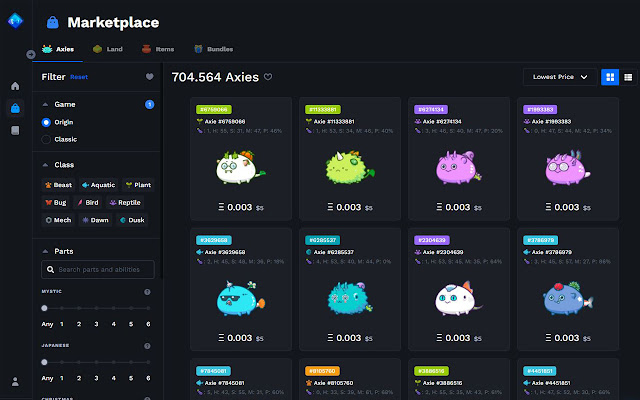Image resolution: width=640 pixels, height=400 pixels.
Task: Switch to the Land tab
Action: tap(108, 48)
